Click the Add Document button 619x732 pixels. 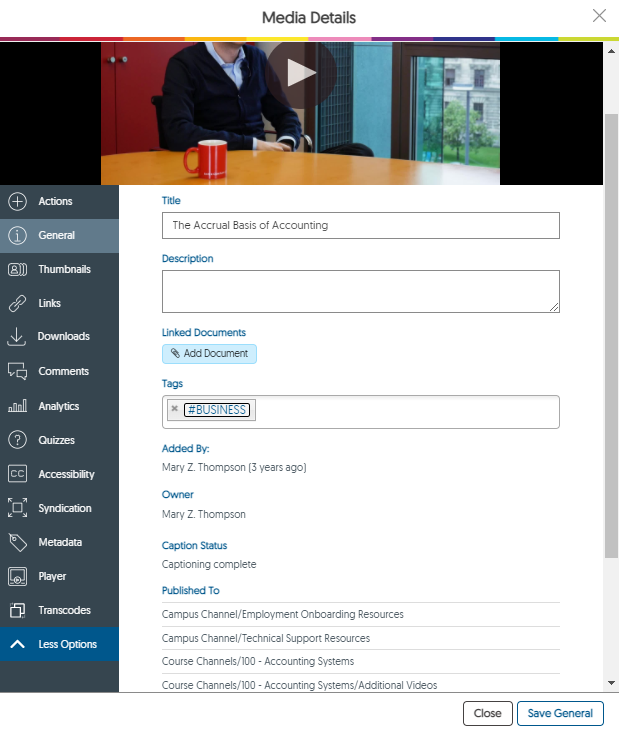point(209,353)
